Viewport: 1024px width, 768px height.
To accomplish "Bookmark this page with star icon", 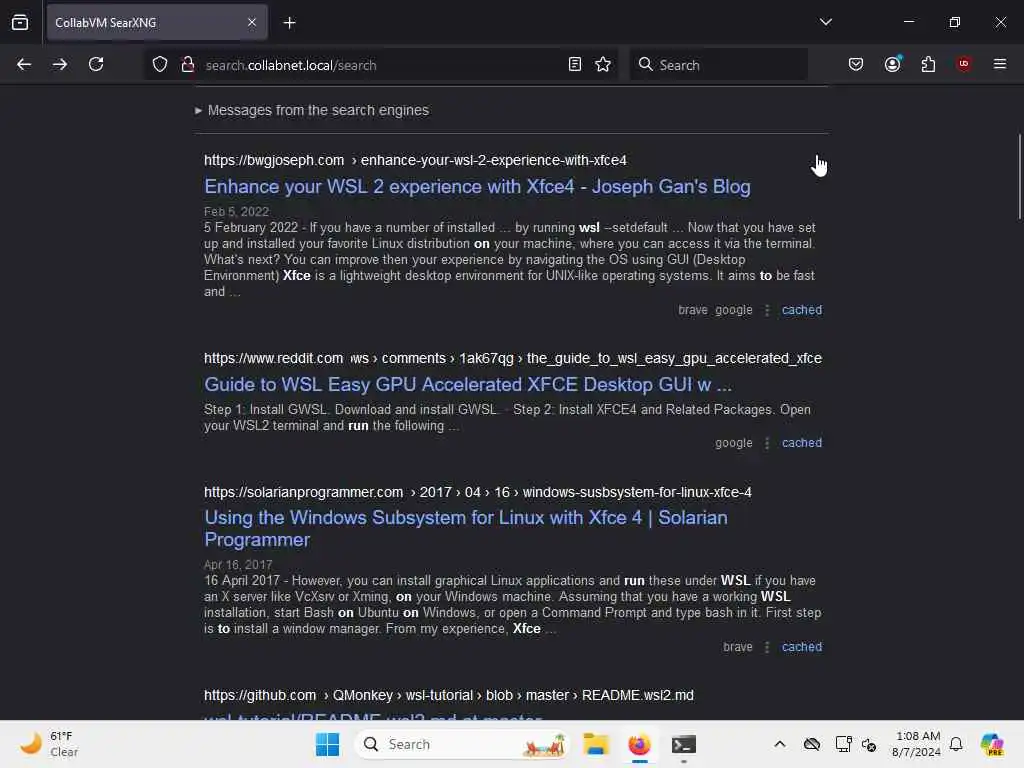I will tap(603, 64).
